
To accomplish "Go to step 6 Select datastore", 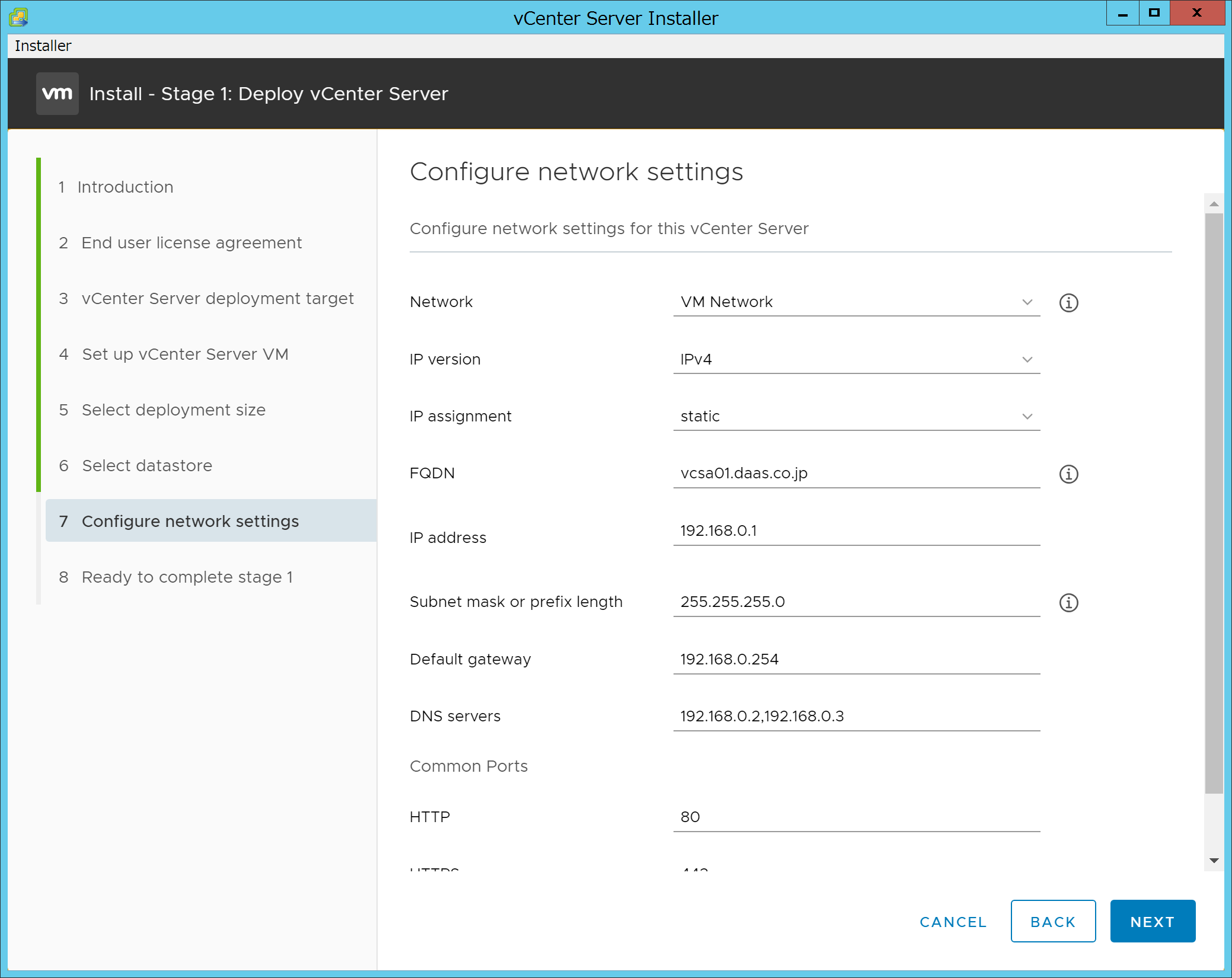I will [135, 466].
